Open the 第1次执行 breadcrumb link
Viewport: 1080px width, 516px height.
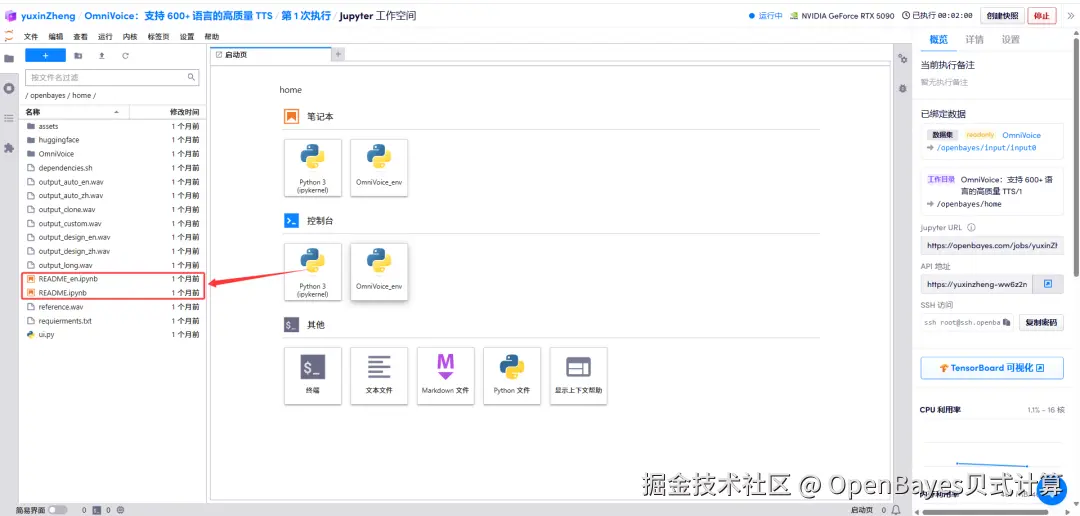[306, 16]
